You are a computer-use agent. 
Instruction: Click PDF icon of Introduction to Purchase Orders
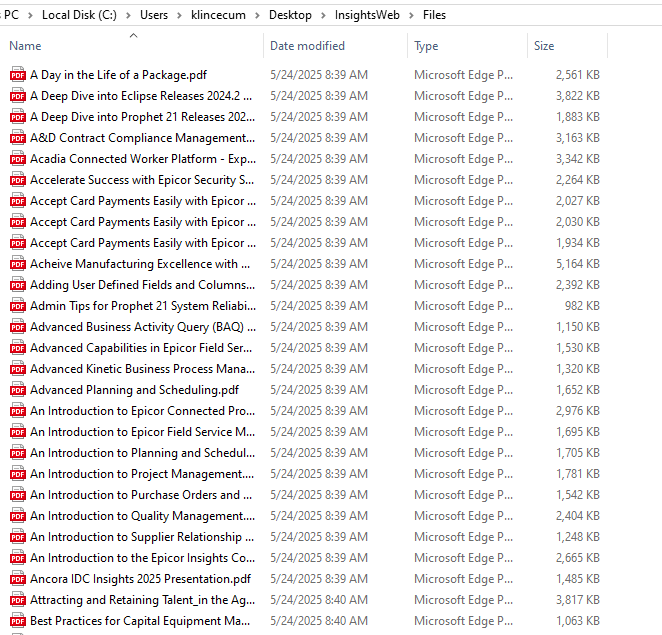click(18, 495)
